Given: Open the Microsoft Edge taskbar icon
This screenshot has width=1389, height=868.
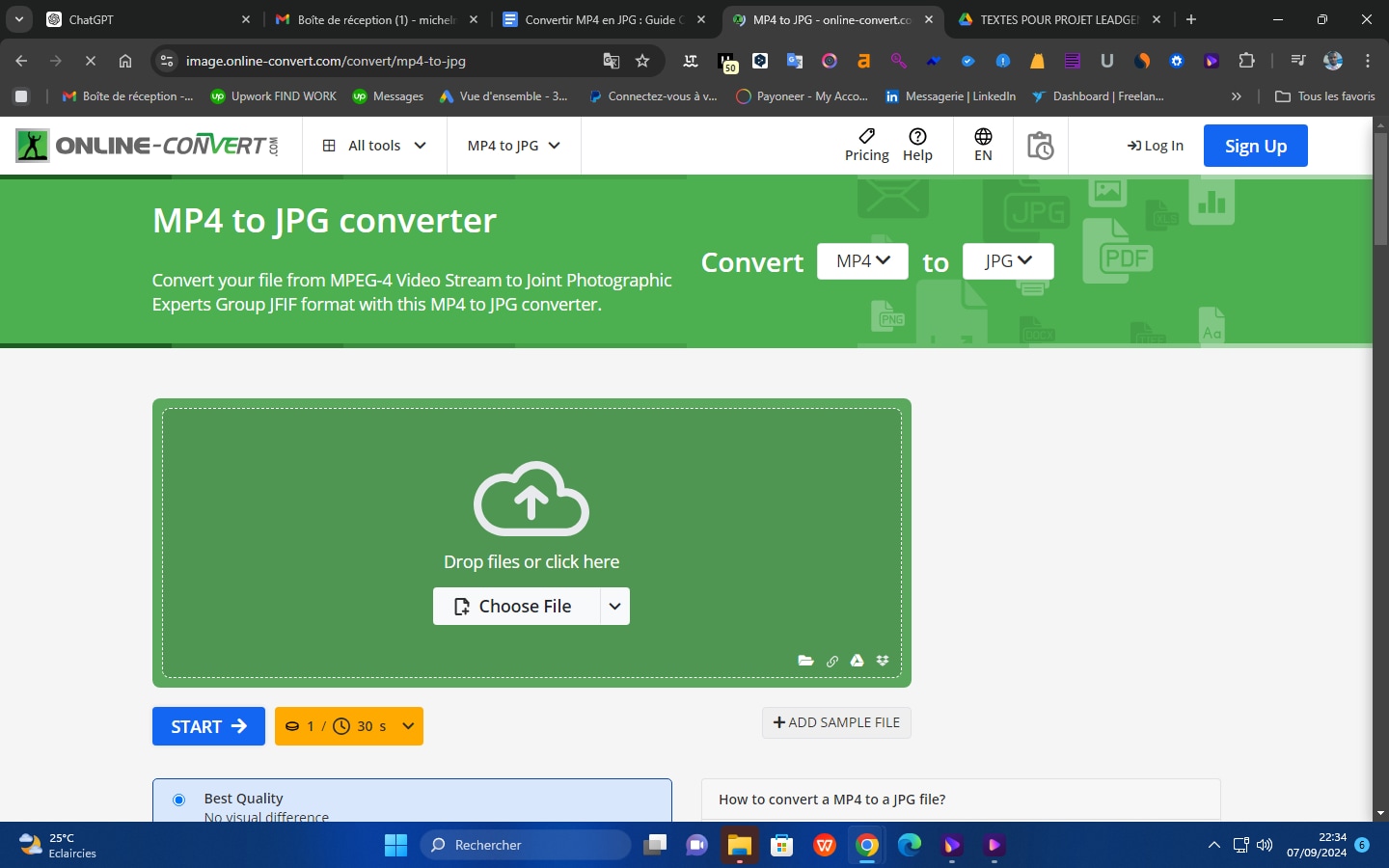Looking at the screenshot, I should 910,845.
